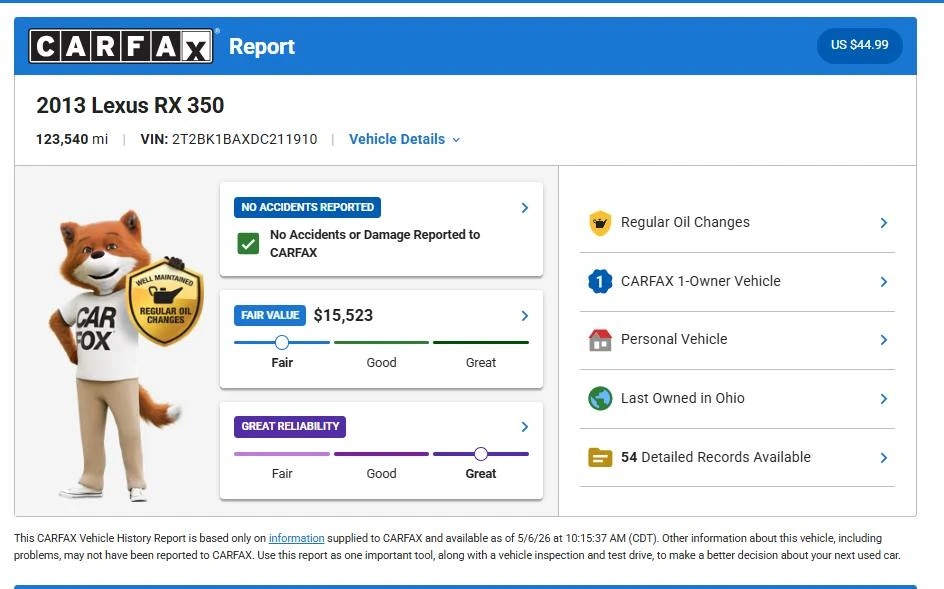Open the Fair Value card arrow
Image resolution: width=944 pixels, height=589 pixels.
click(x=524, y=316)
